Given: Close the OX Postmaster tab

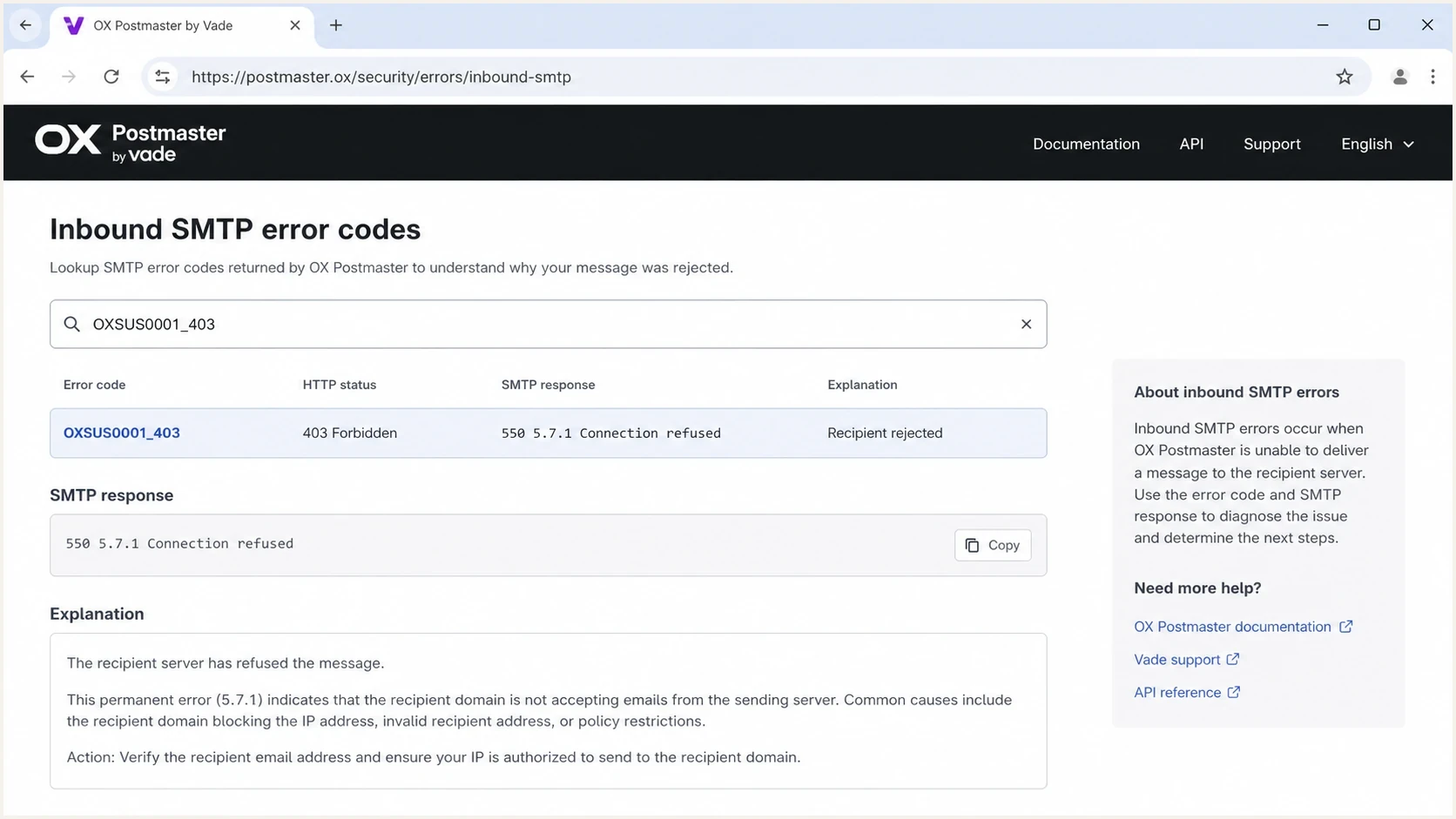Looking at the screenshot, I should 295,25.
